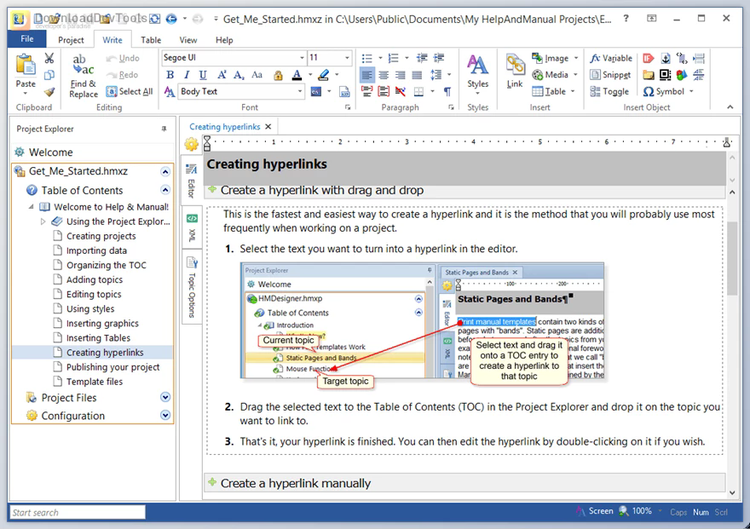Insert conditional IF text tag
The image size is (750, 529).
tap(648, 58)
